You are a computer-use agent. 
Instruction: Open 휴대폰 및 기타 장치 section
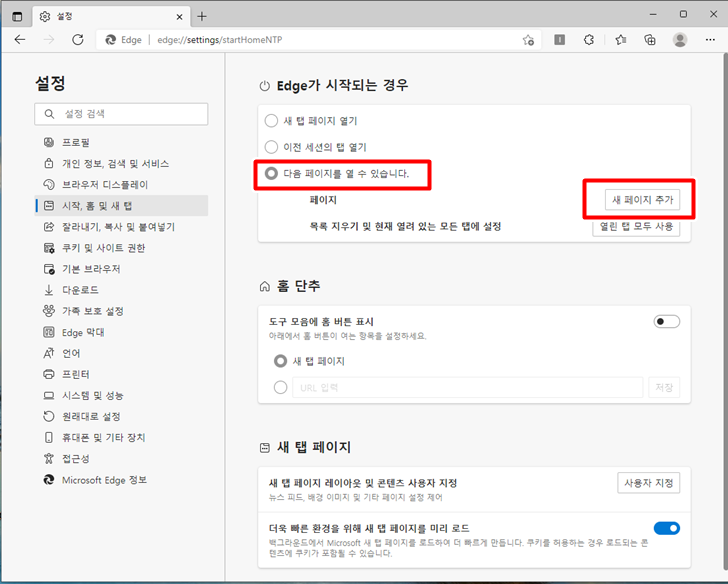(x=122, y=437)
